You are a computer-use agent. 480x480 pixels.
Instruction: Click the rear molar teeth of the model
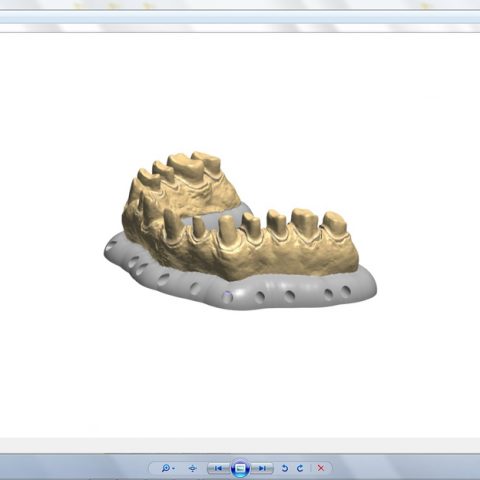[193, 165]
